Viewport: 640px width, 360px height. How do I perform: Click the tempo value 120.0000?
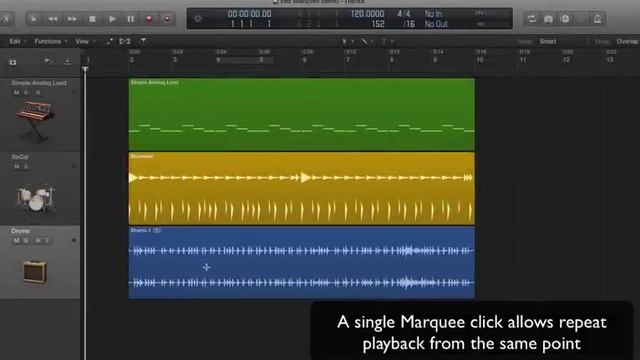[367, 14]
